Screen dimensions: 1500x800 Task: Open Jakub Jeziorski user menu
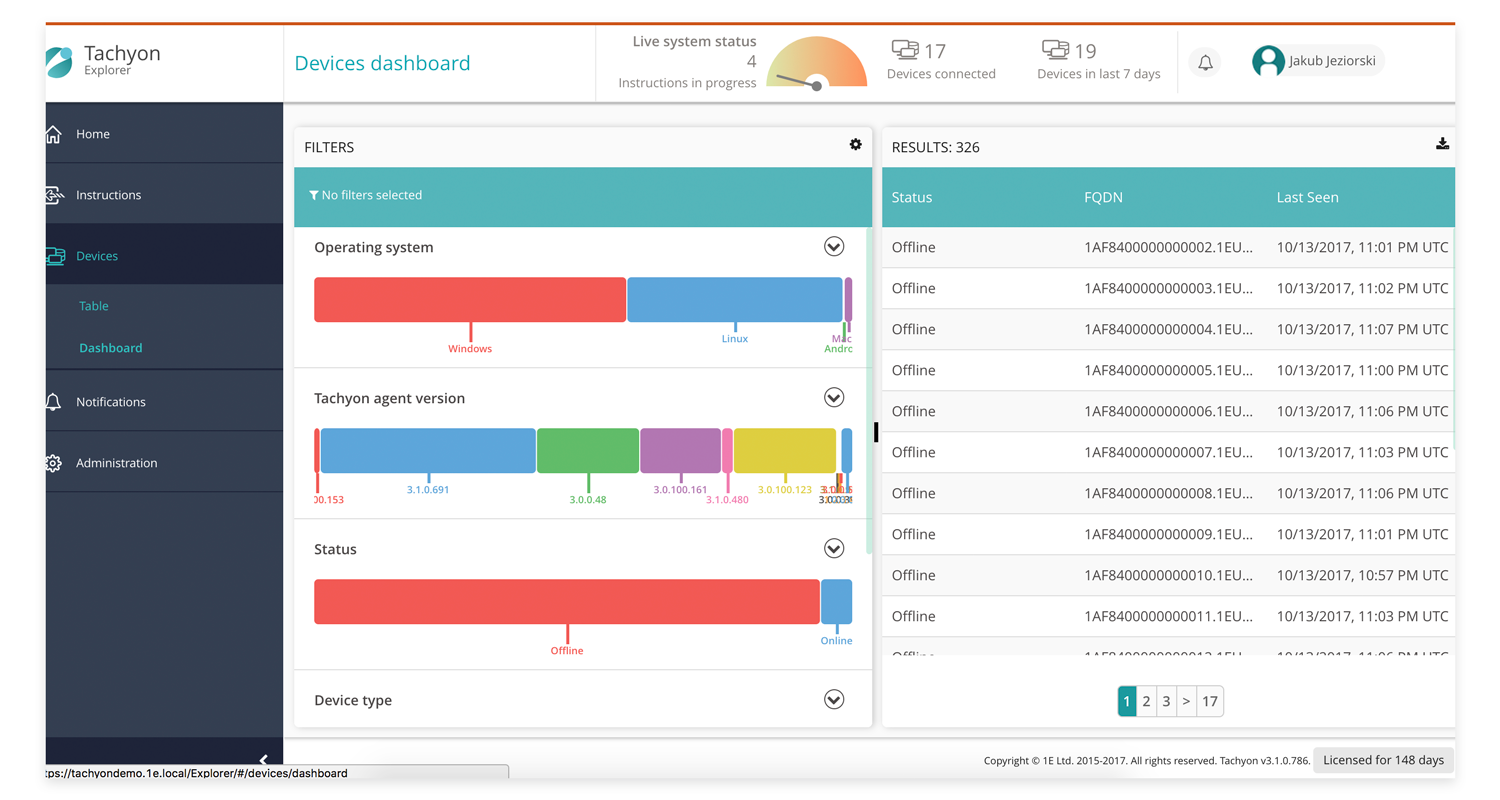1317,62
